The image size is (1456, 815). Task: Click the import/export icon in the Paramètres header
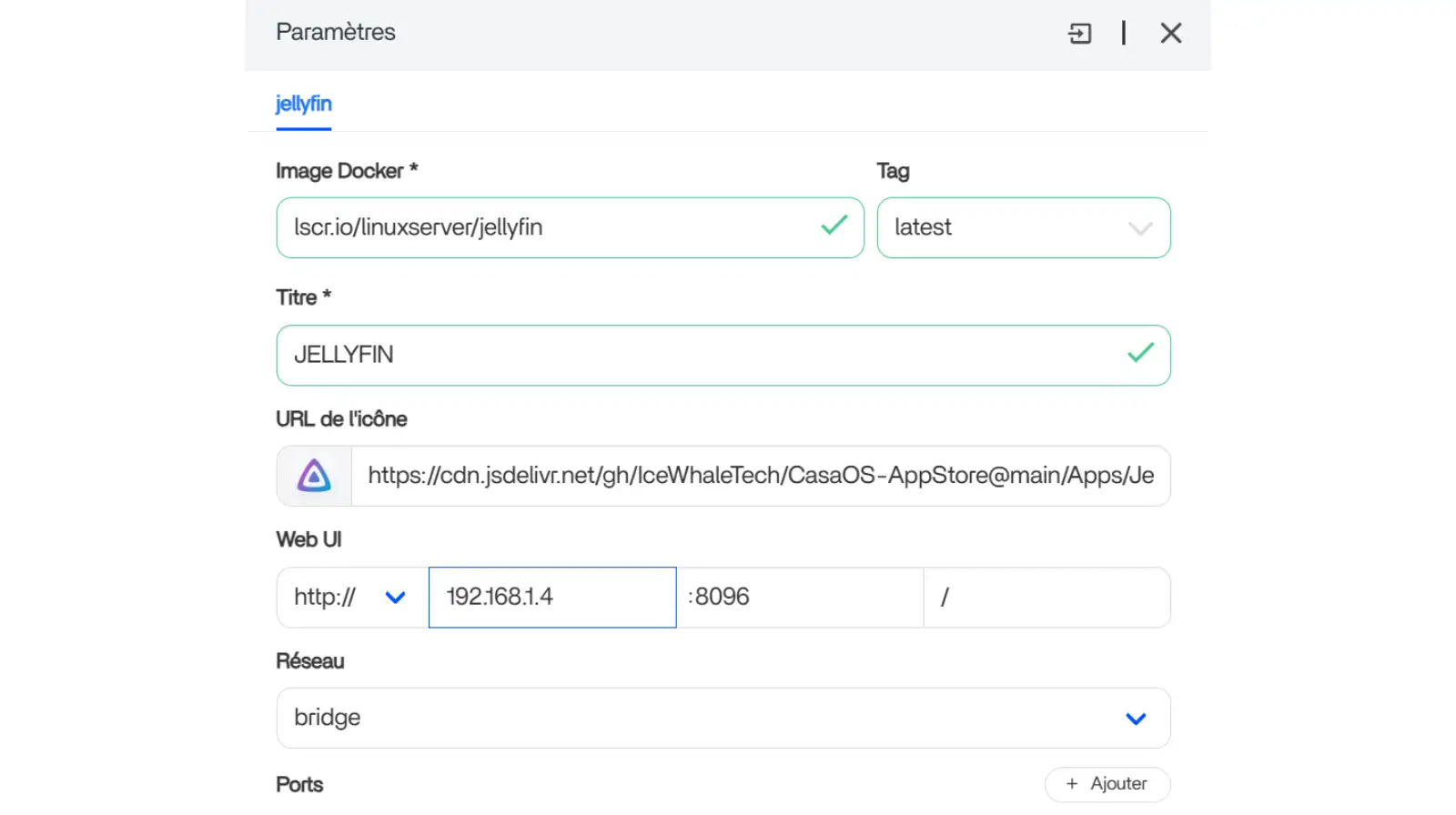pos(1079,34)
